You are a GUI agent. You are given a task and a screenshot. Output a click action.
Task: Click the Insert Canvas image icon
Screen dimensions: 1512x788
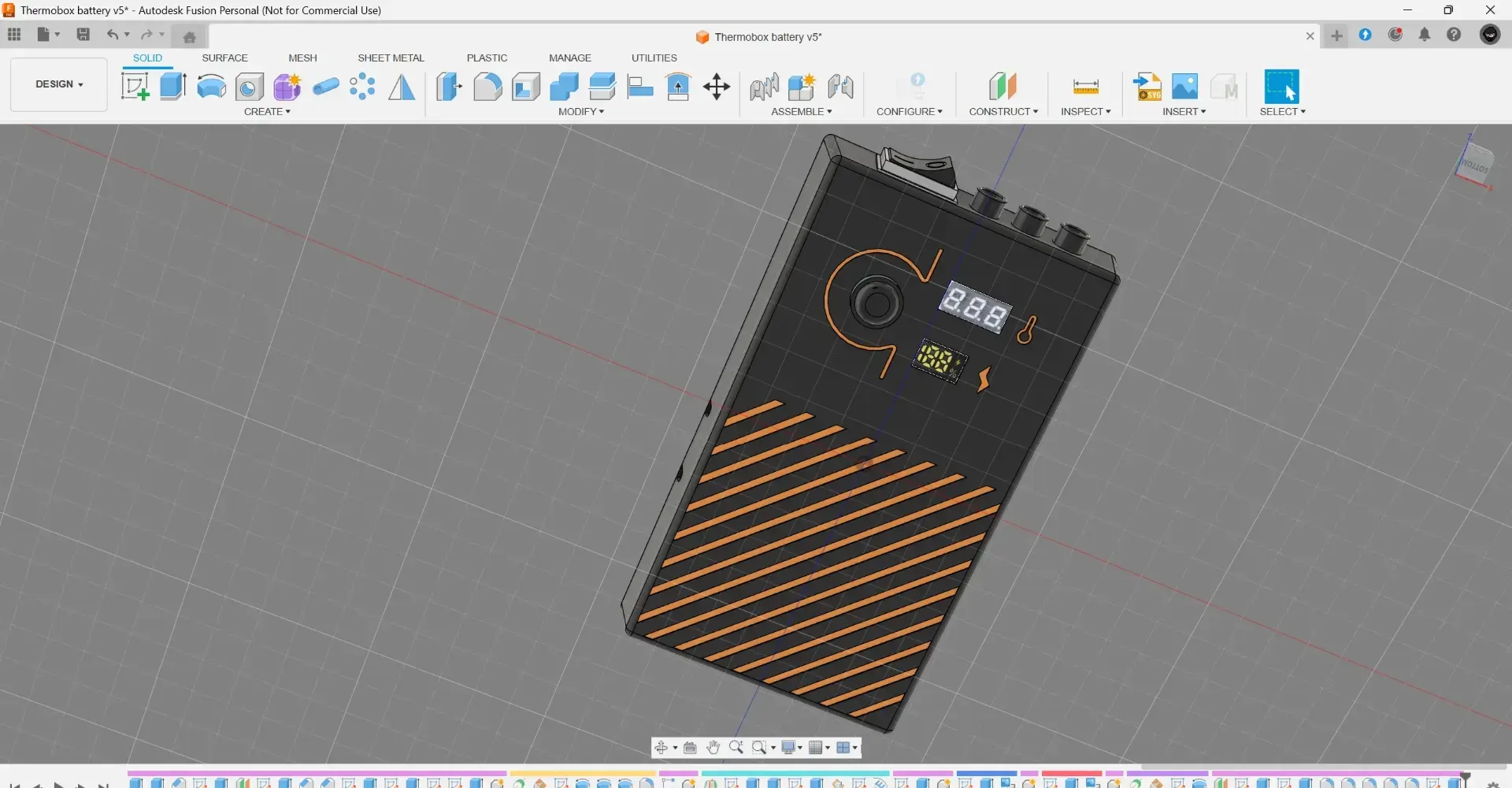pos(1185,87)
